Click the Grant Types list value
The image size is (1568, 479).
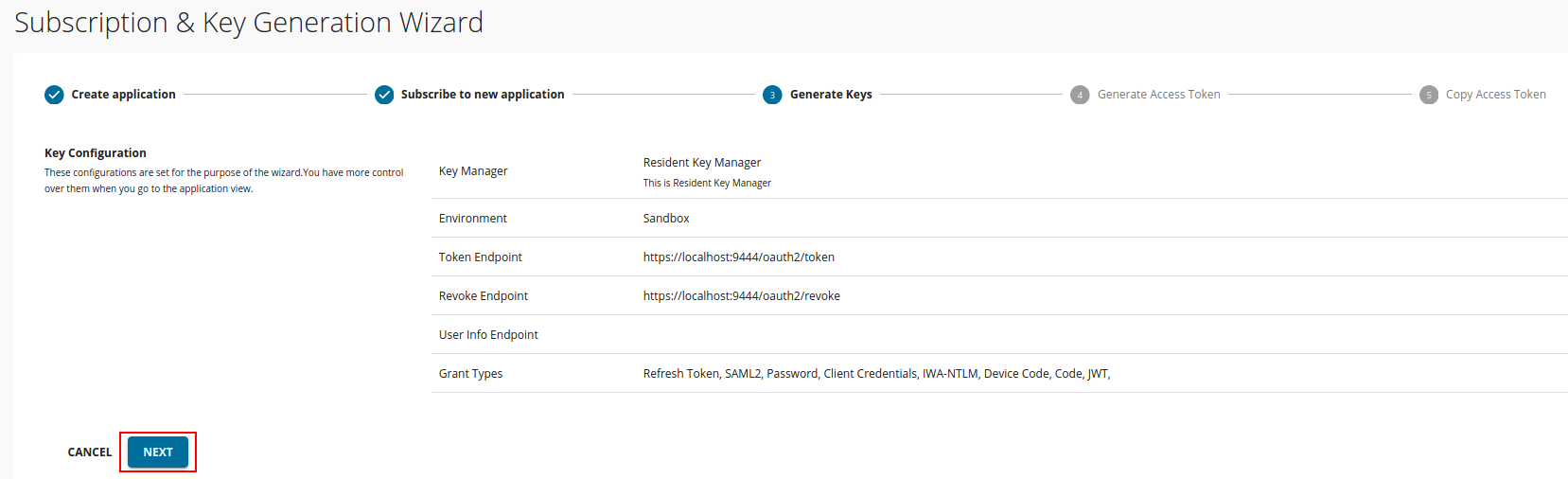(x=876, y=374)
